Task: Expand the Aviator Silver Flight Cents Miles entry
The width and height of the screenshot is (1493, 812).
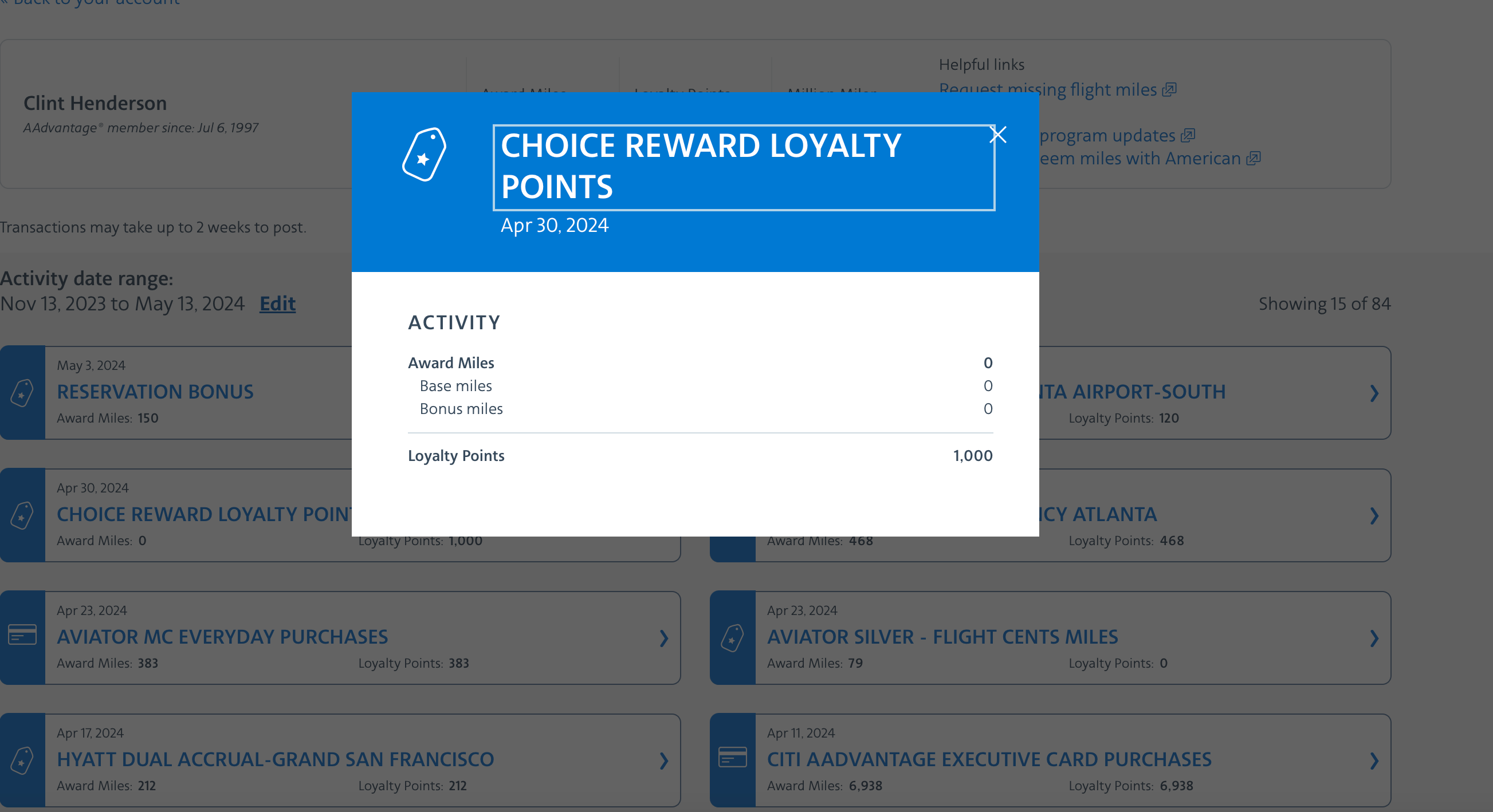Action: click(1374, 639)
